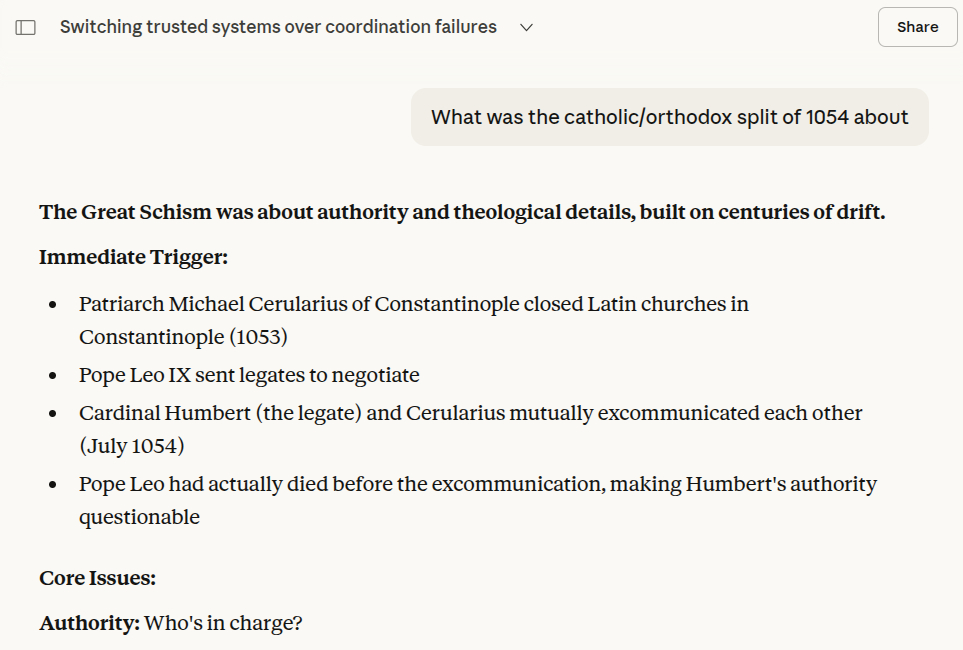Click the '(1053)' text in first bullet
The width and height of the screenshot is (963, 650).
click(x=258, y=337)
